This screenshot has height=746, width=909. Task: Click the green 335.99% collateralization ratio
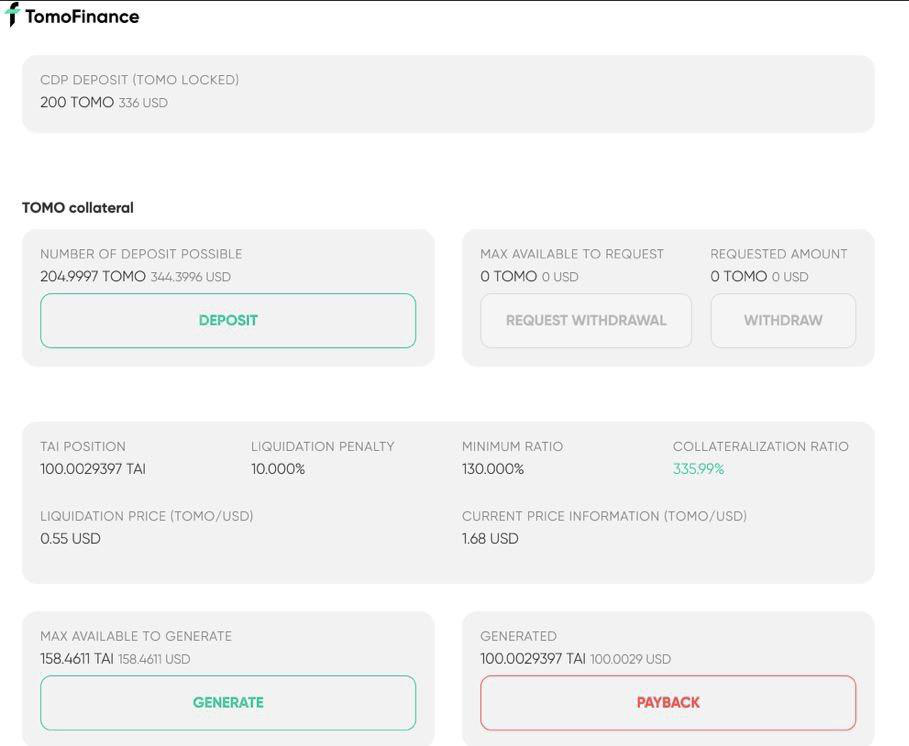[699, 469]
